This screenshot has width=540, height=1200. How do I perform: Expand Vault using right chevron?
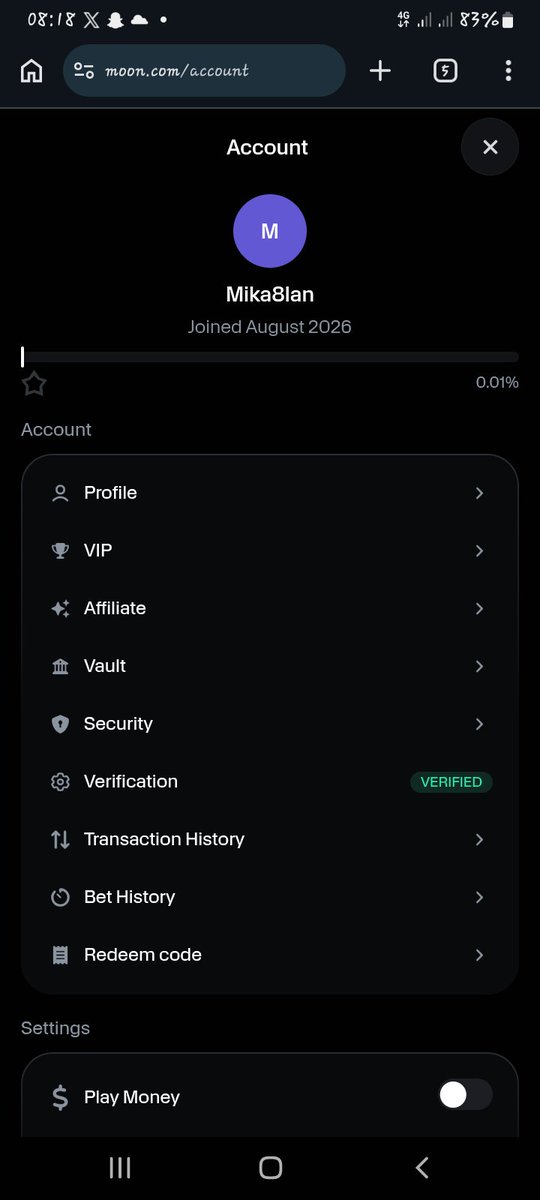pyautogui.click(x=480, y=666)
